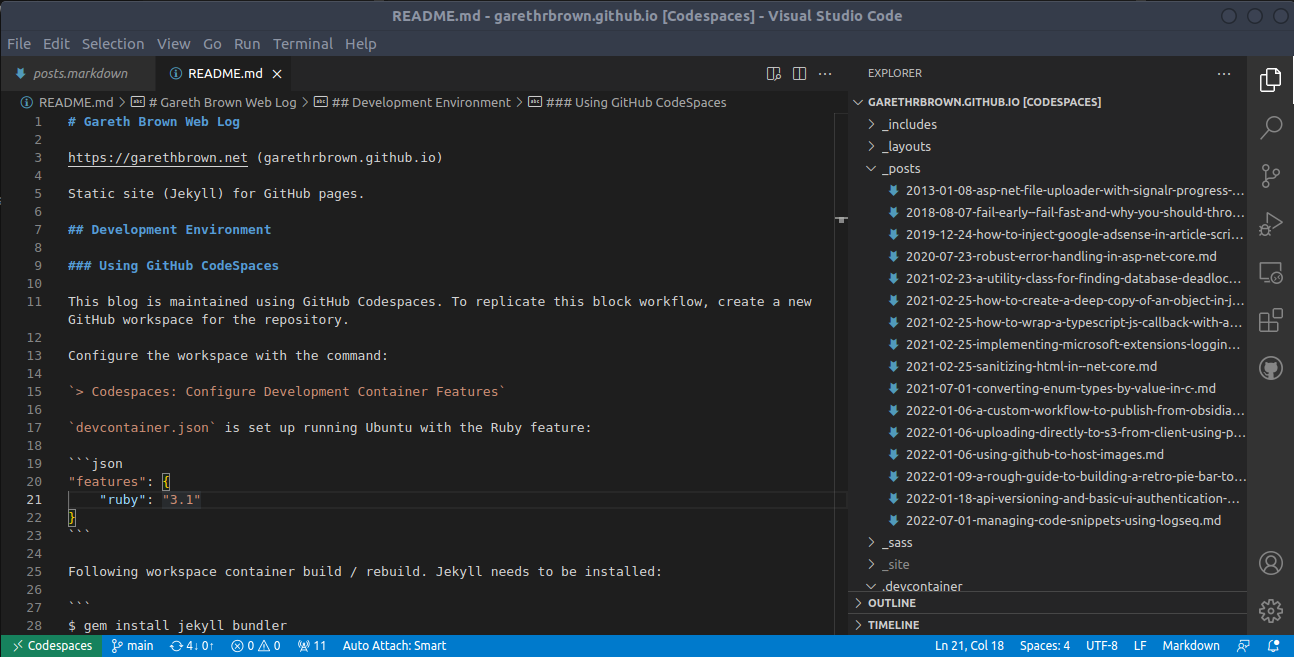1294x657 pixels.
Task: Open the 2013-01-08-asp-net-file-uploader post file
Action: [1047, 191]
